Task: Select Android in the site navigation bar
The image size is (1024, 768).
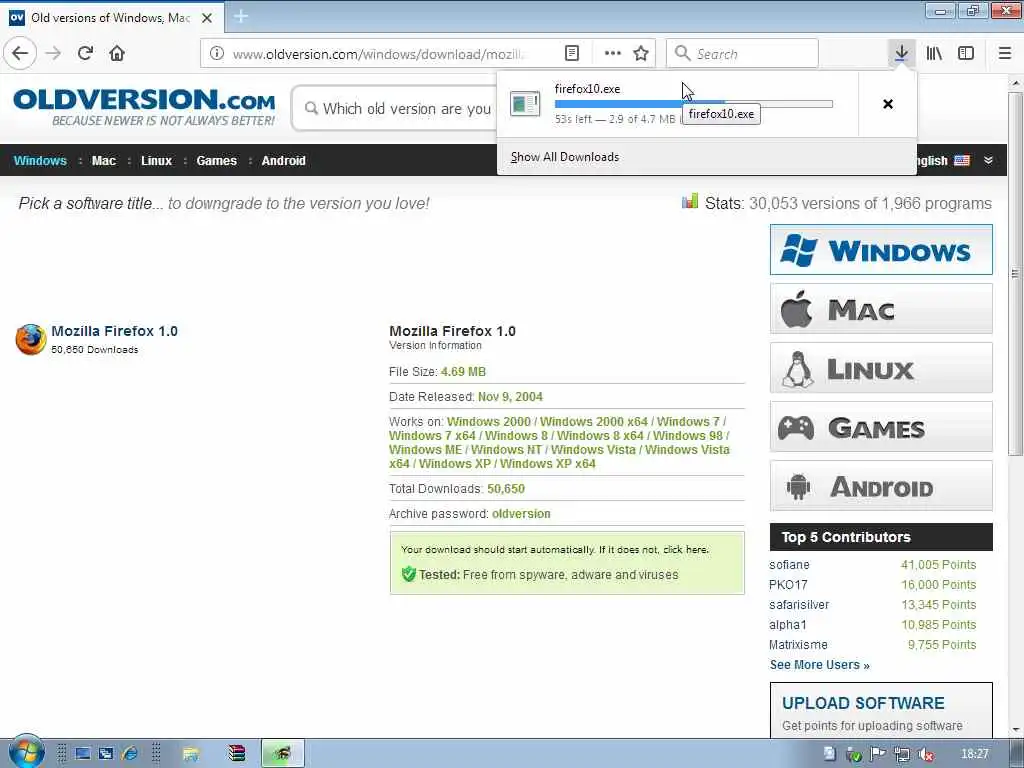Action: pyautogui.click(x=283, y=161)
